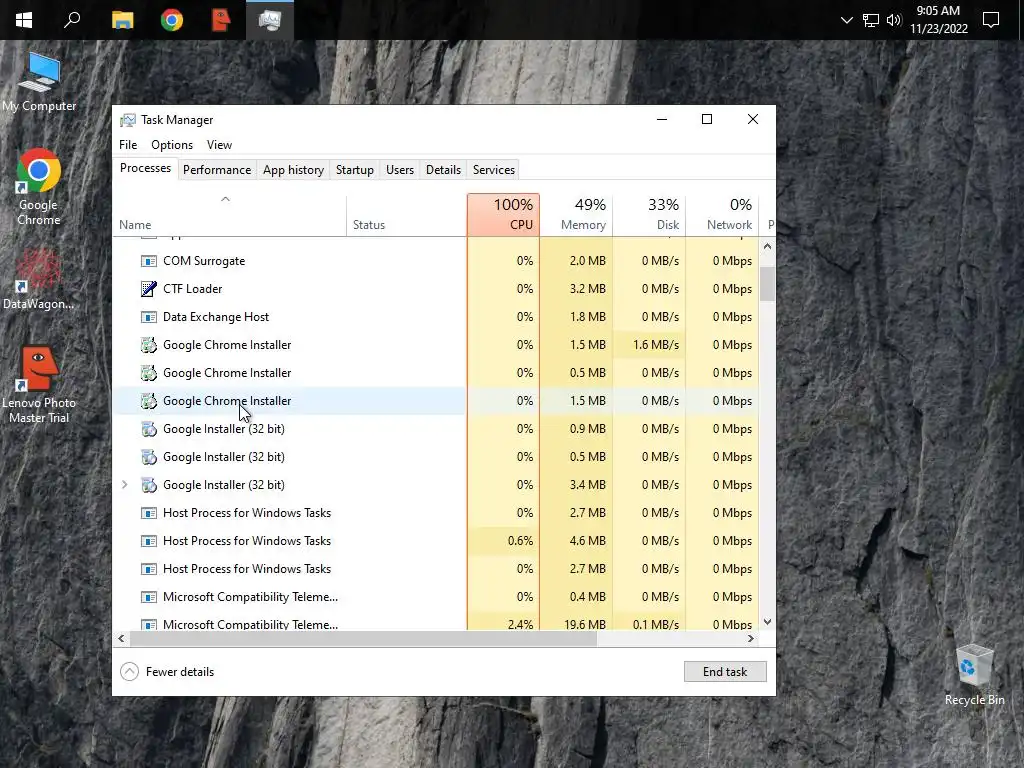Maximize the Task Manager window
Image resolution: width=1024 pixels, height=768 pixels.
click(707, 120)
